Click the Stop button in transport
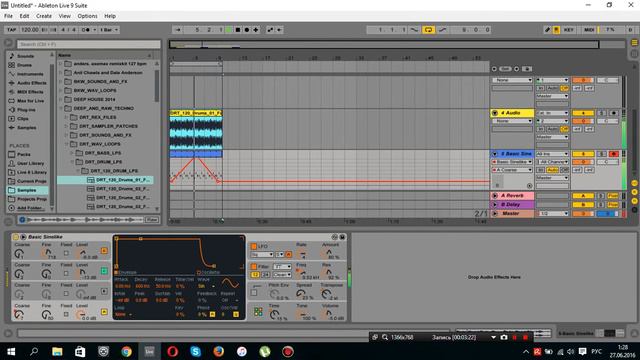 (x=238, y=30)
